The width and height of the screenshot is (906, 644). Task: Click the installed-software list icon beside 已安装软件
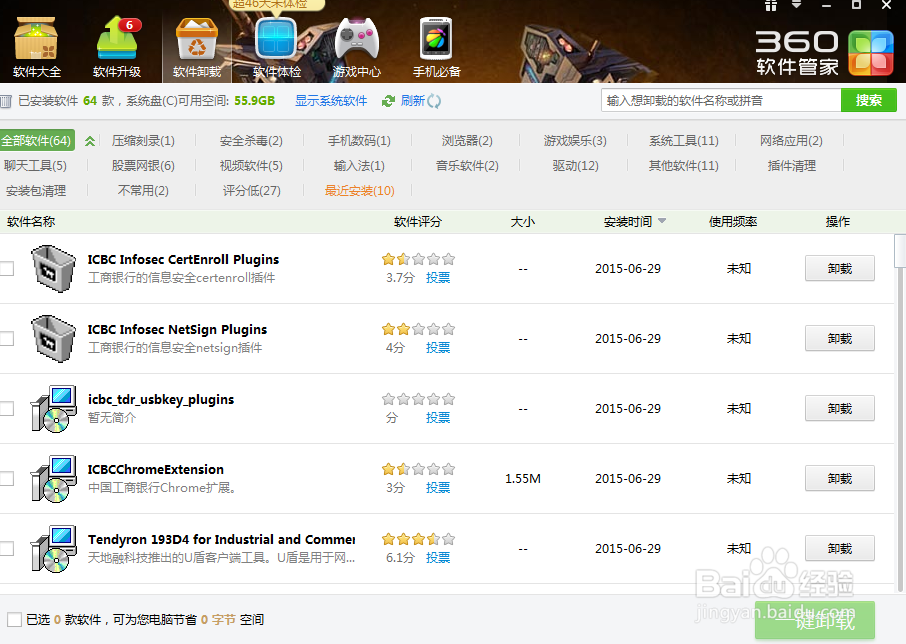6,102
